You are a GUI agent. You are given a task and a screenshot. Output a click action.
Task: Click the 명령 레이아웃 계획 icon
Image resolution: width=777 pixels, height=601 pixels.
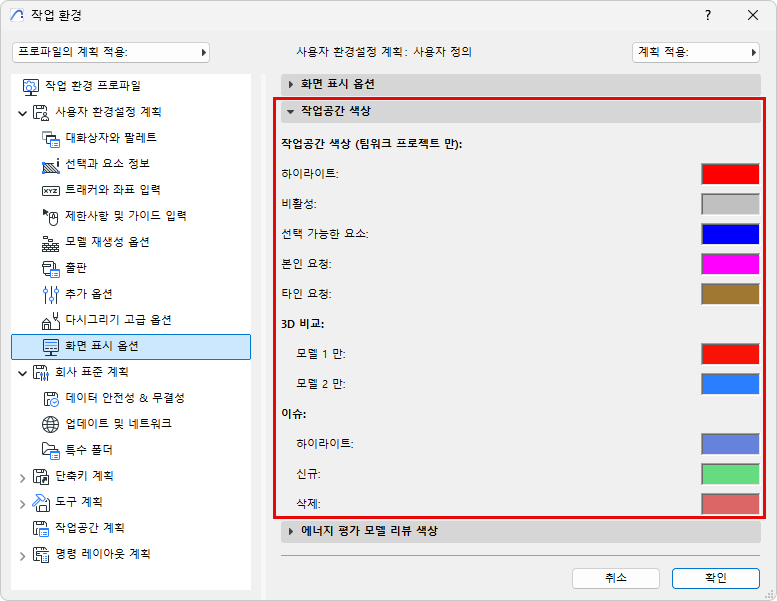41,554
